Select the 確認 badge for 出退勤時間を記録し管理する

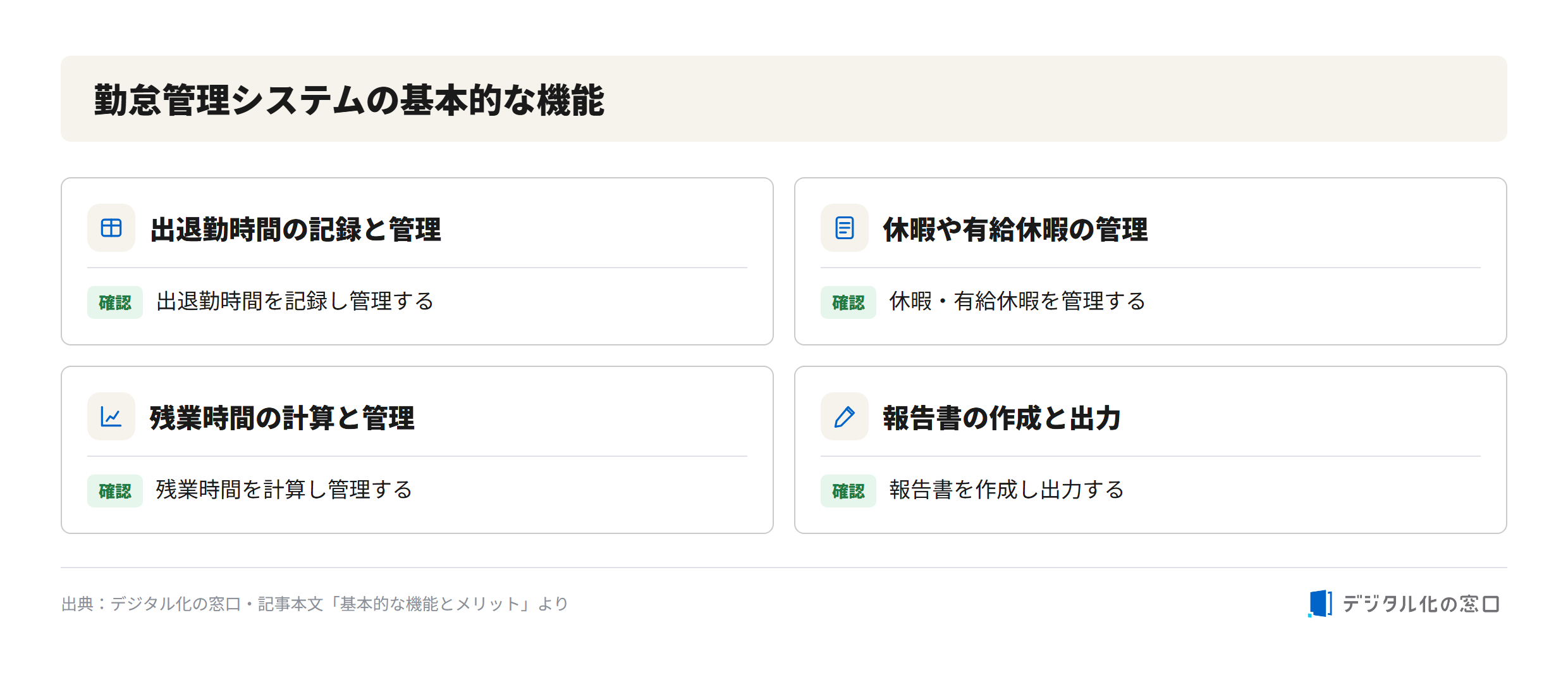click(x=115, y=302)
